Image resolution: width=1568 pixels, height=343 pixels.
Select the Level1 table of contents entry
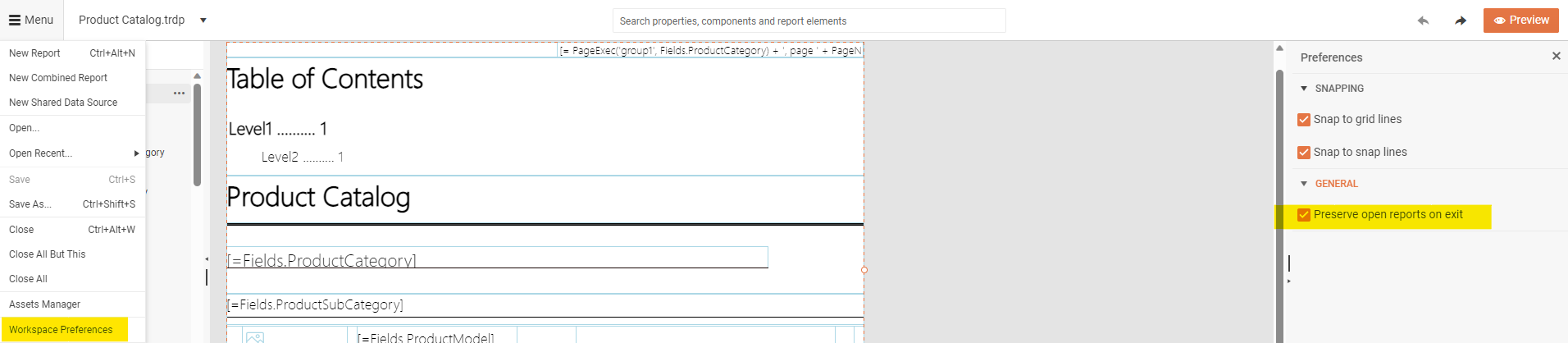click(278, 129)
